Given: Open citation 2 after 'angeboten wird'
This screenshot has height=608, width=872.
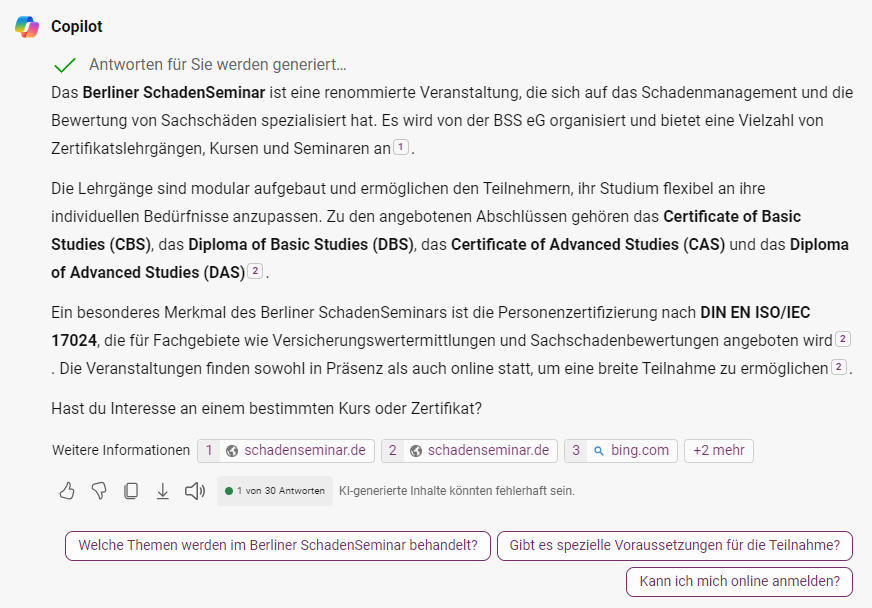Looking at the screenshot, I should [843, 339].
